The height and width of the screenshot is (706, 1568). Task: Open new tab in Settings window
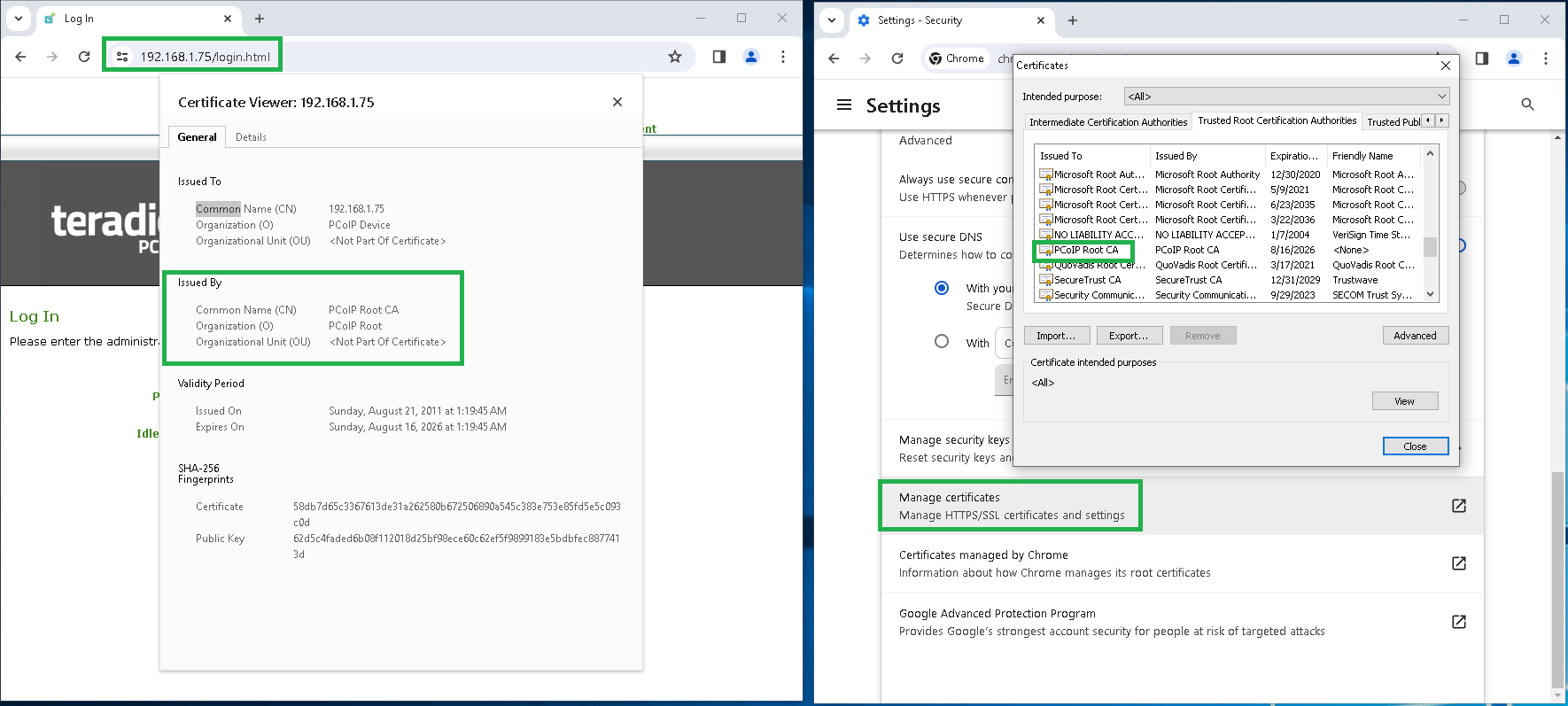coord(1073,20)
